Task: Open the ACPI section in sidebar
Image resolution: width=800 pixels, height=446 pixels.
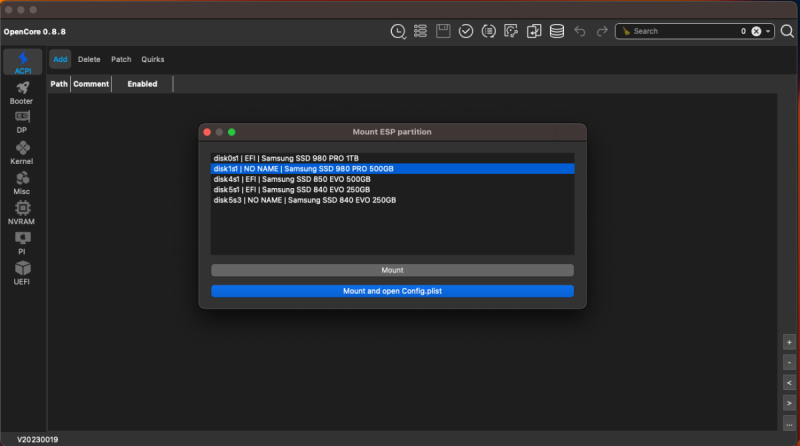Action: tap(22, 62)
